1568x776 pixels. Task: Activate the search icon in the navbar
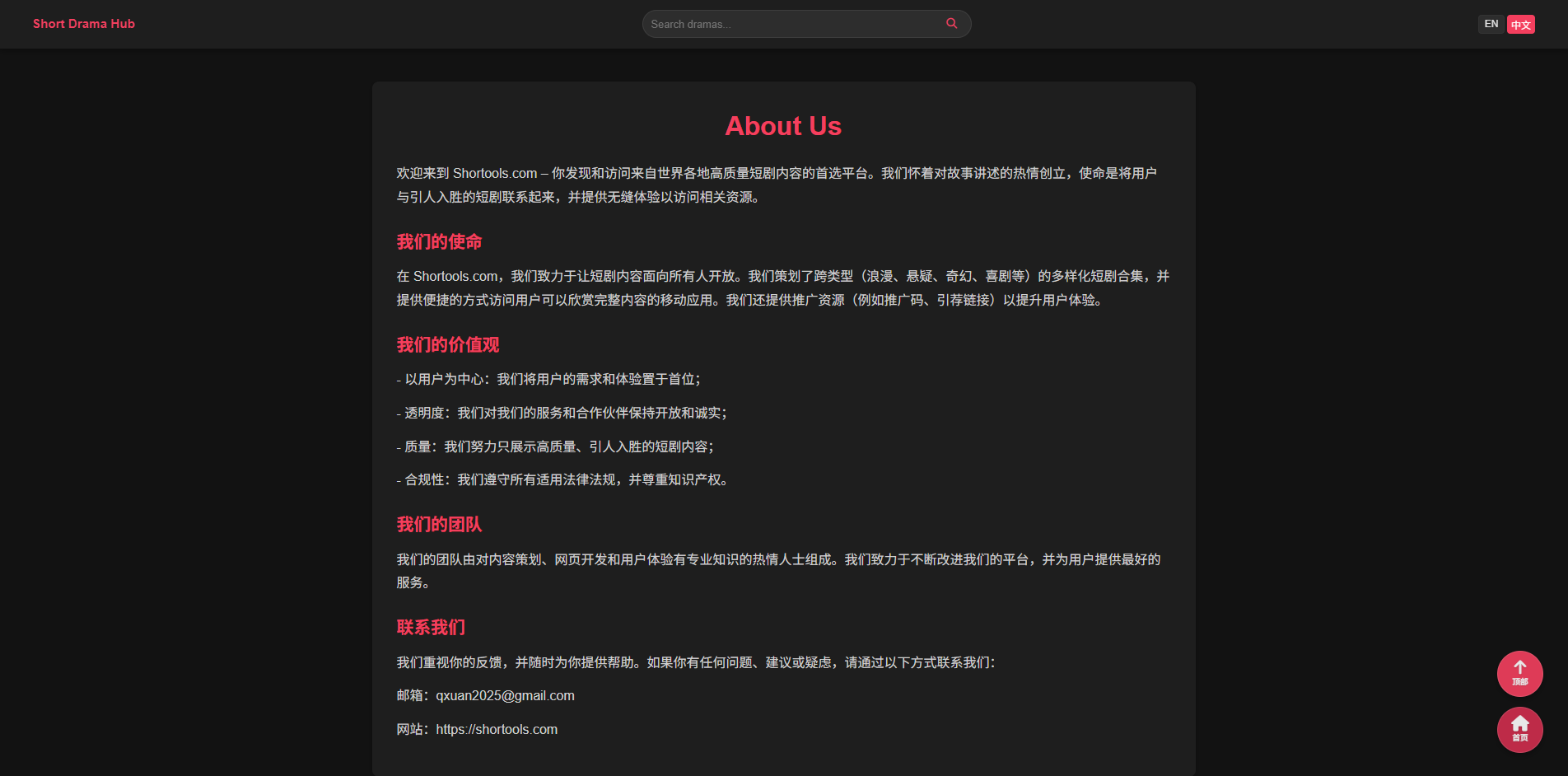tap(951, 24)
